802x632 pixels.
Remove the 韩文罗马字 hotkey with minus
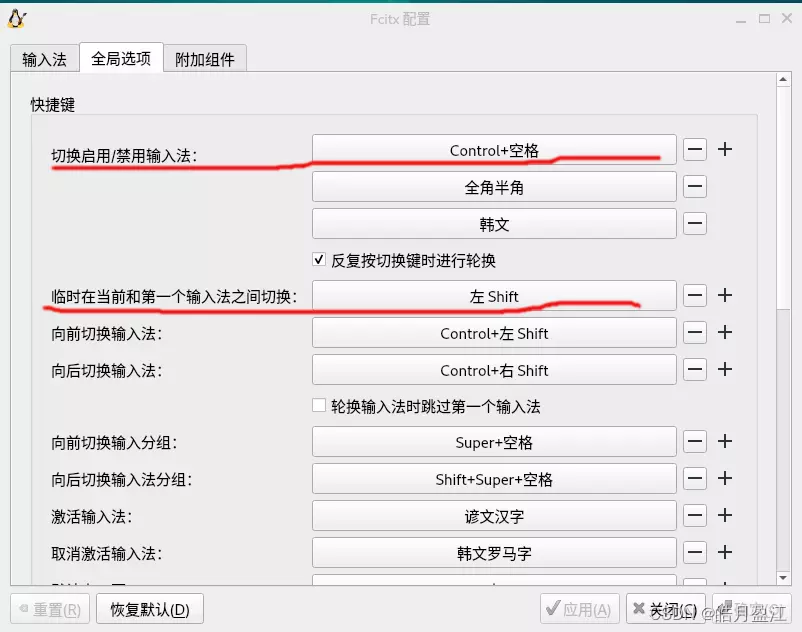coord(695,552)
